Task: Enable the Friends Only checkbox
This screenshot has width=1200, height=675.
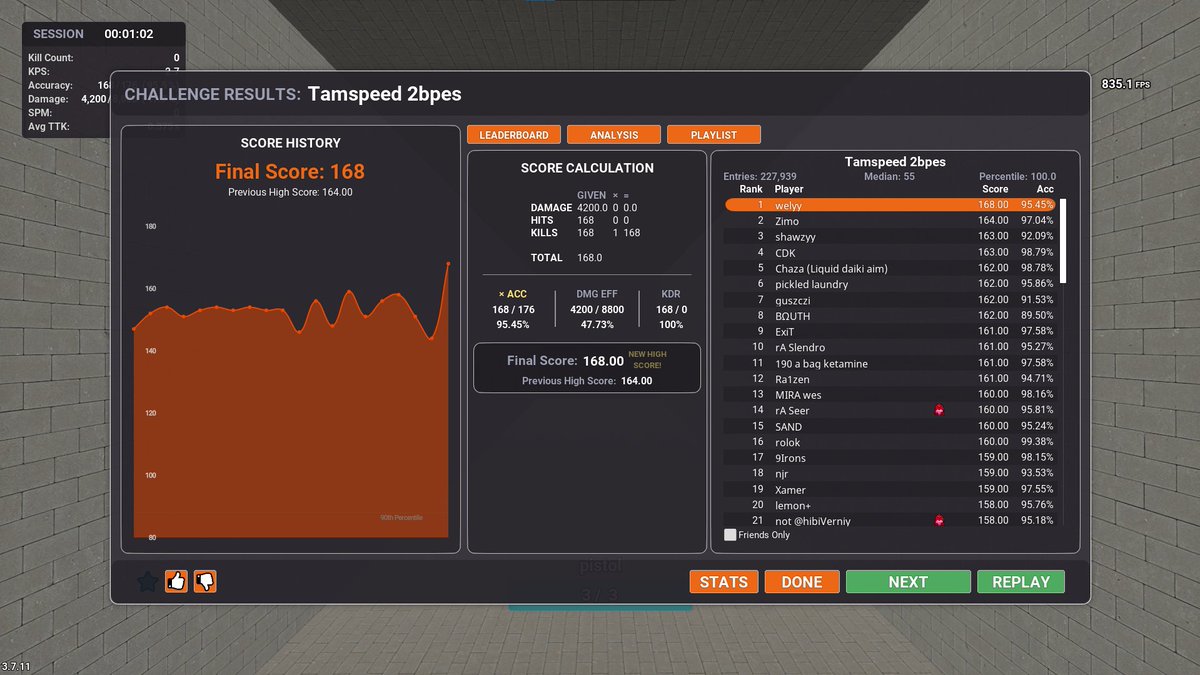Action: (730, 535)
